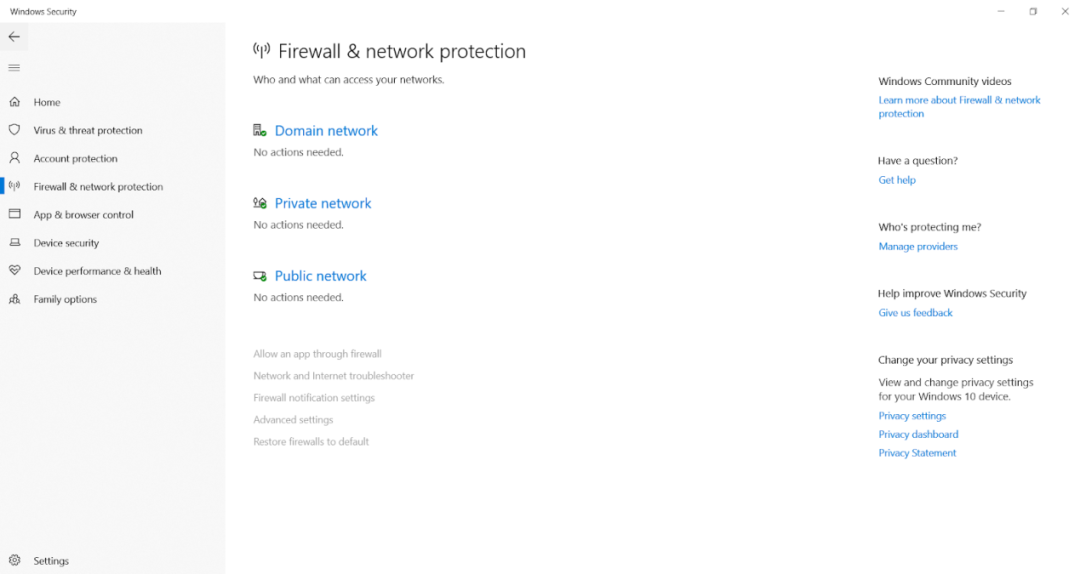Click the Family options people icon
Screen dimensions: 1080x574
[x=14, y=299]
